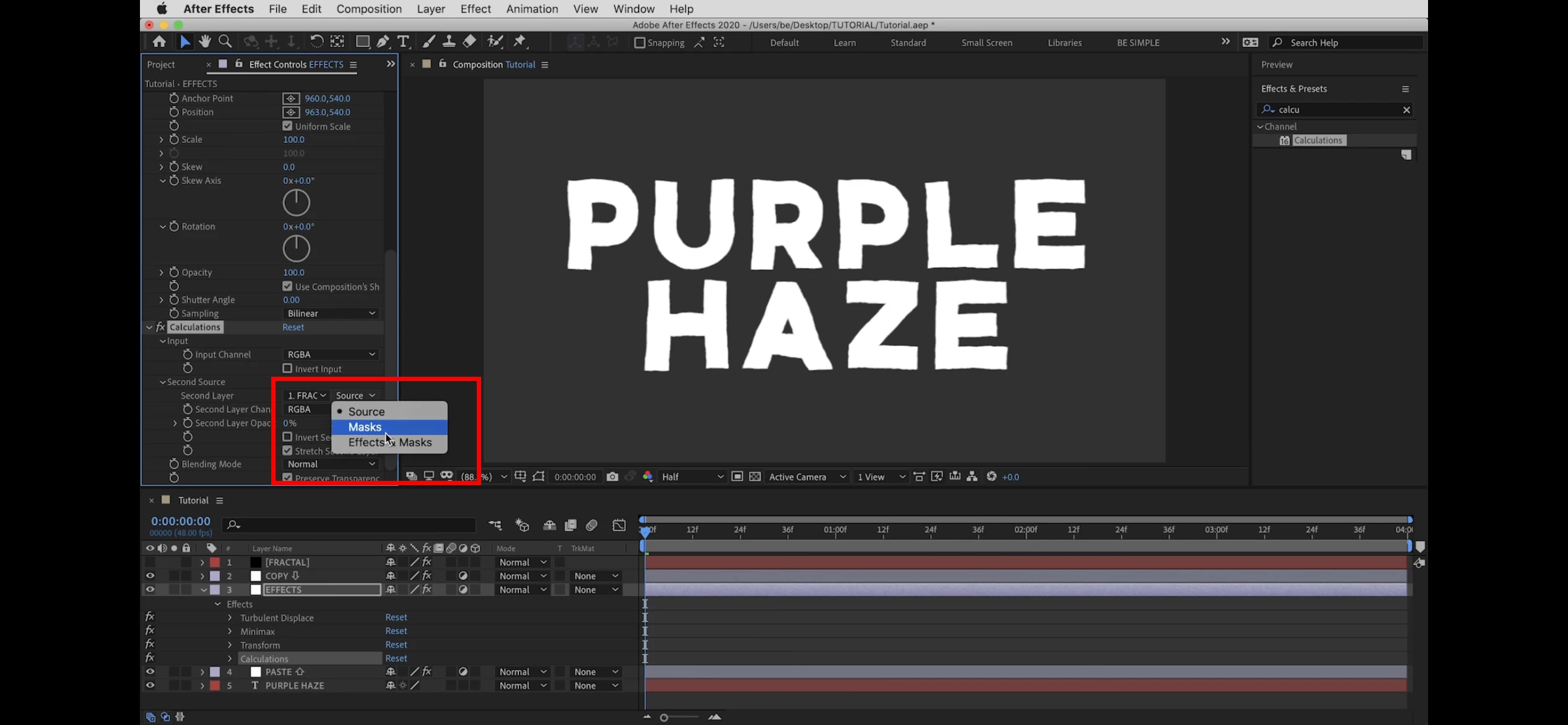
Task: Switch to the Project panel tab
Action: coord(161,64)
